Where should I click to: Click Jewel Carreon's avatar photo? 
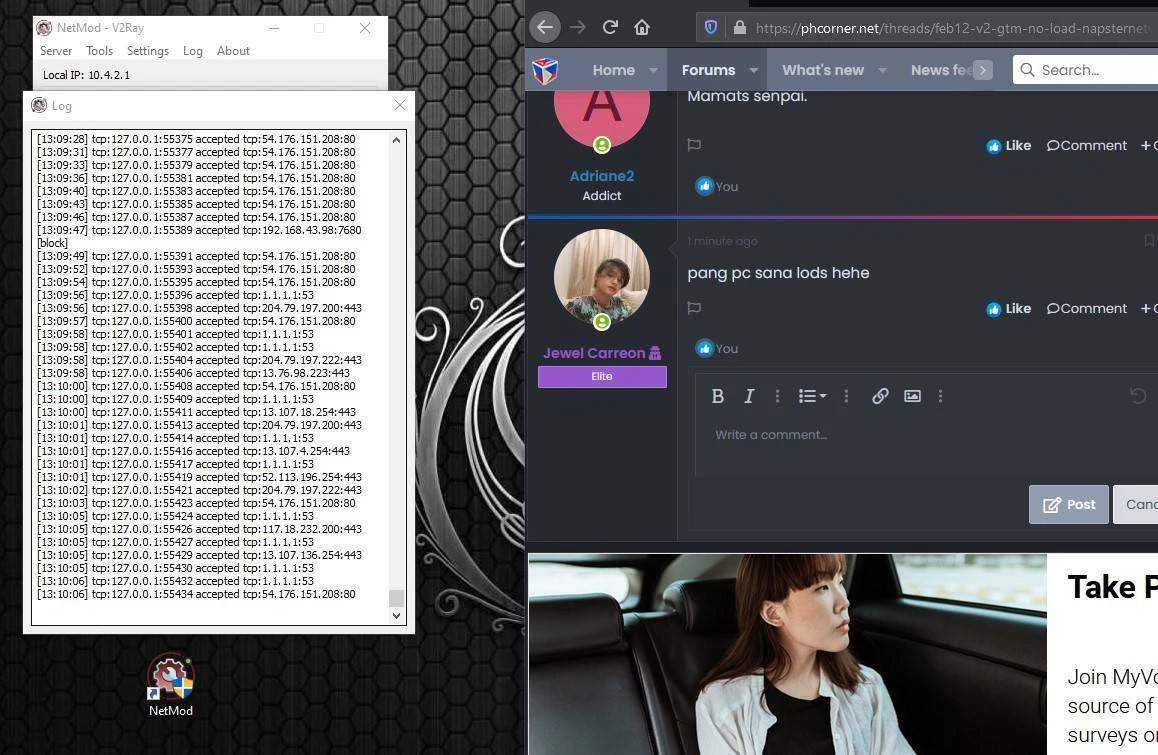602,277
